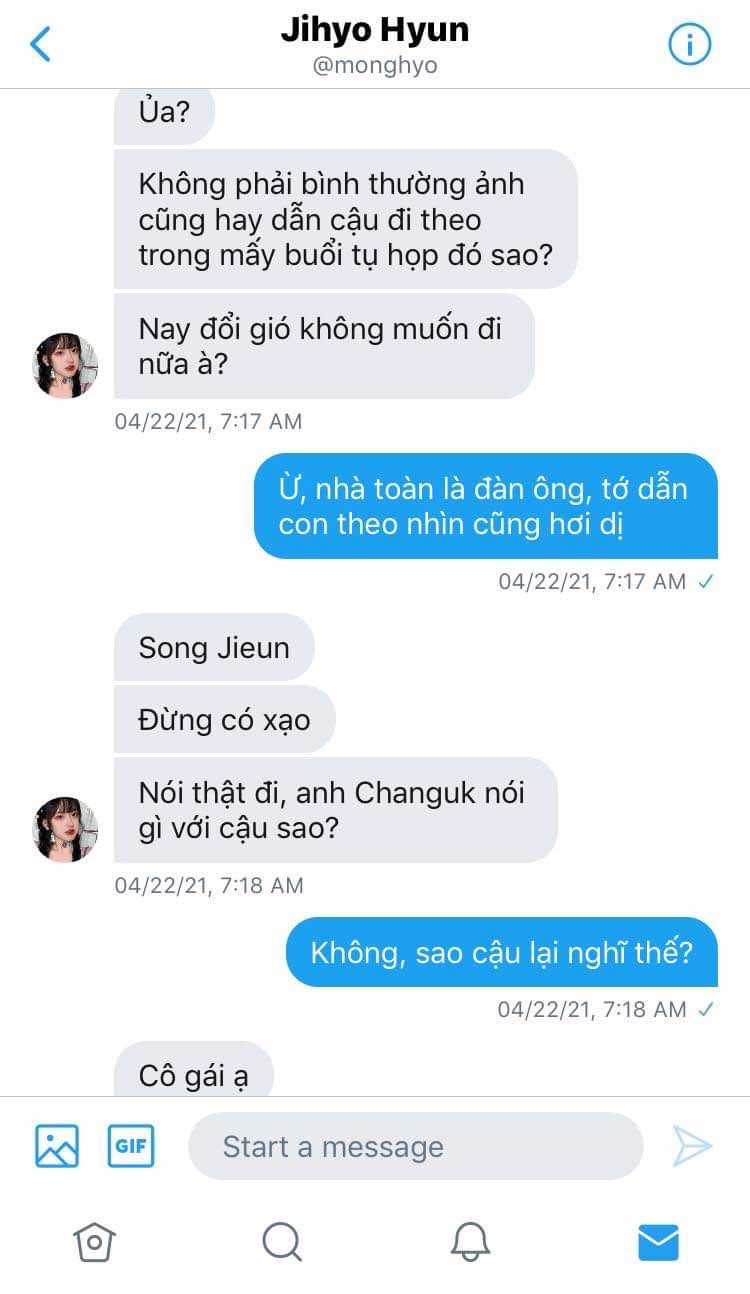
Task: Tap the 'Song Jieun' message bubble
Action: 214,647
